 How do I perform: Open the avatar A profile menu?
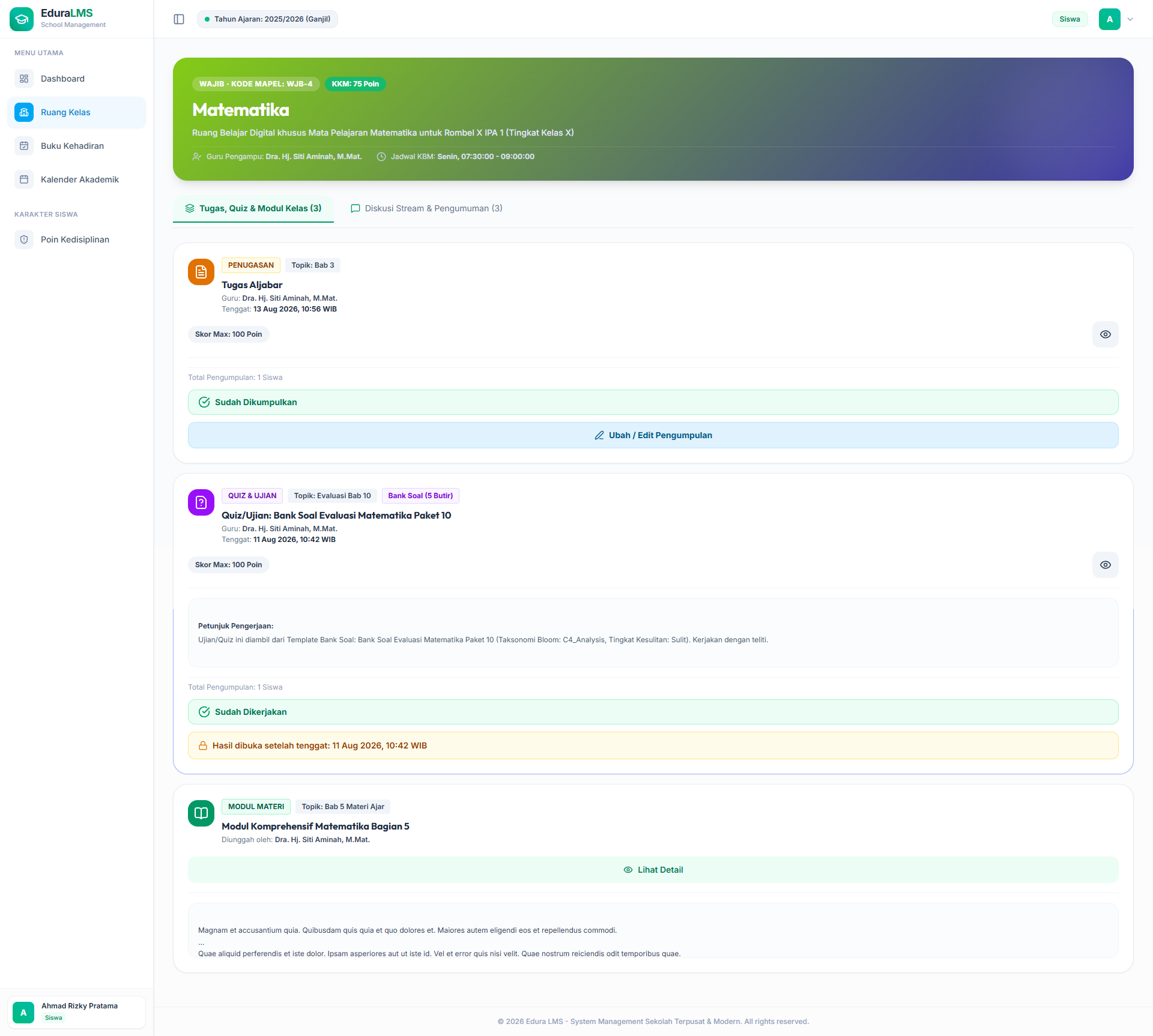click(1110, 19)
